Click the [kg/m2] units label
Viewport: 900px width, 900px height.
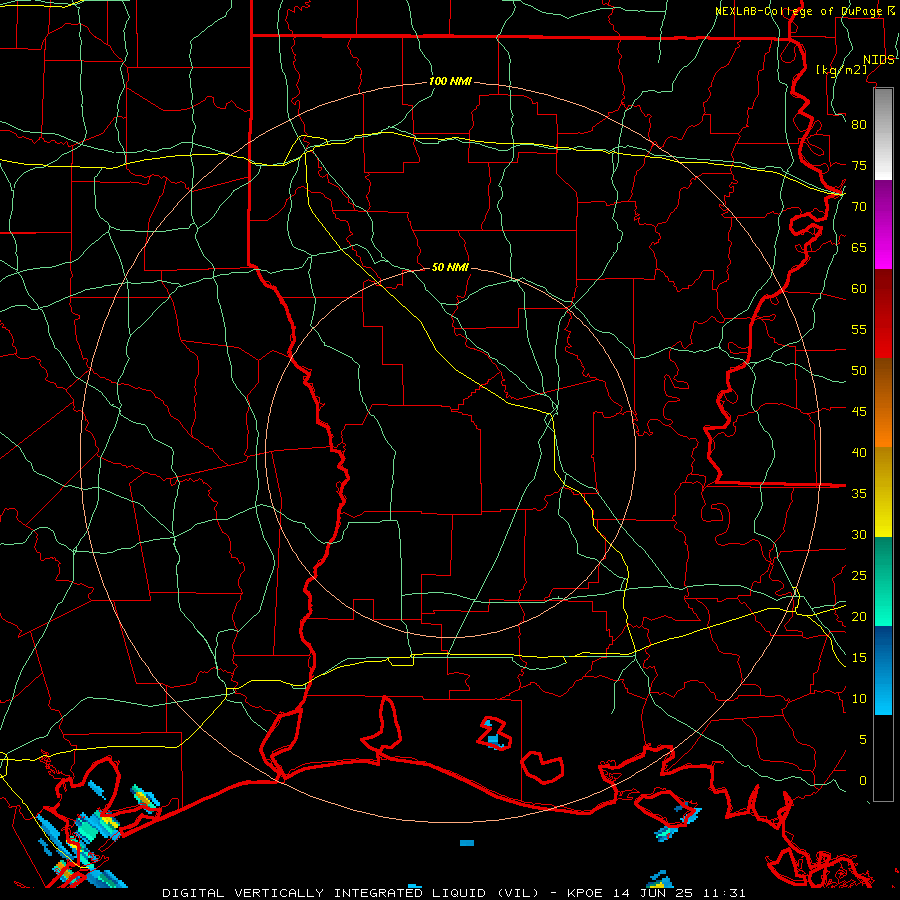pos(841,69)
